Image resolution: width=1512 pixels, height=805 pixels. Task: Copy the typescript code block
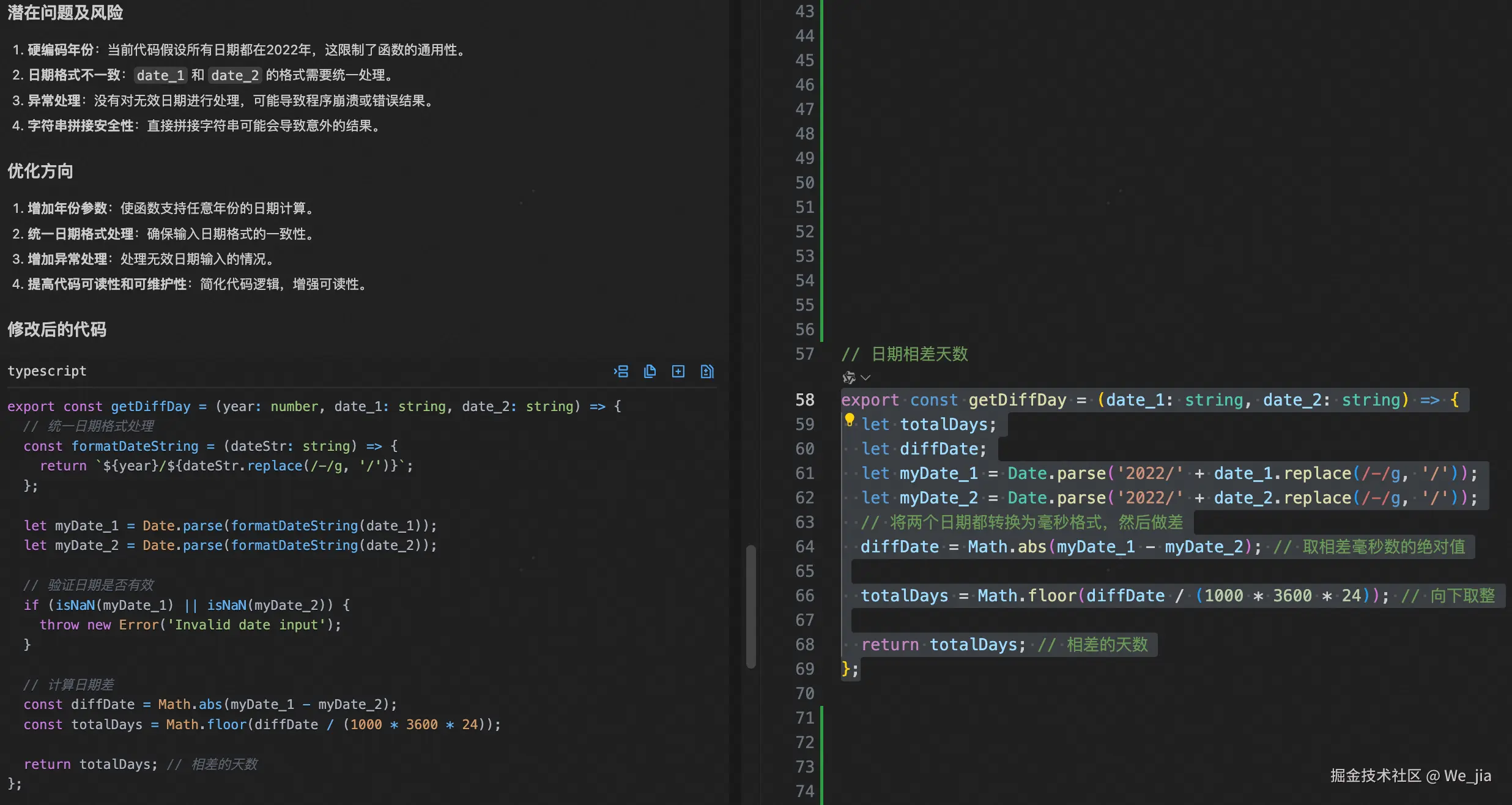(x=650, y=371)
